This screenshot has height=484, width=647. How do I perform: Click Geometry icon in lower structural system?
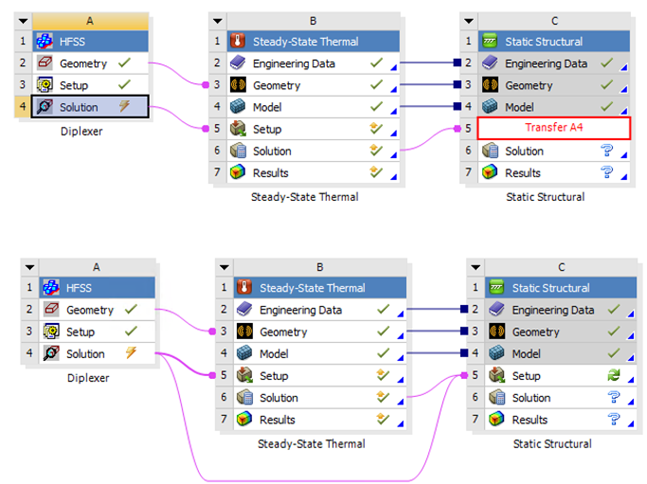(496, 331)
